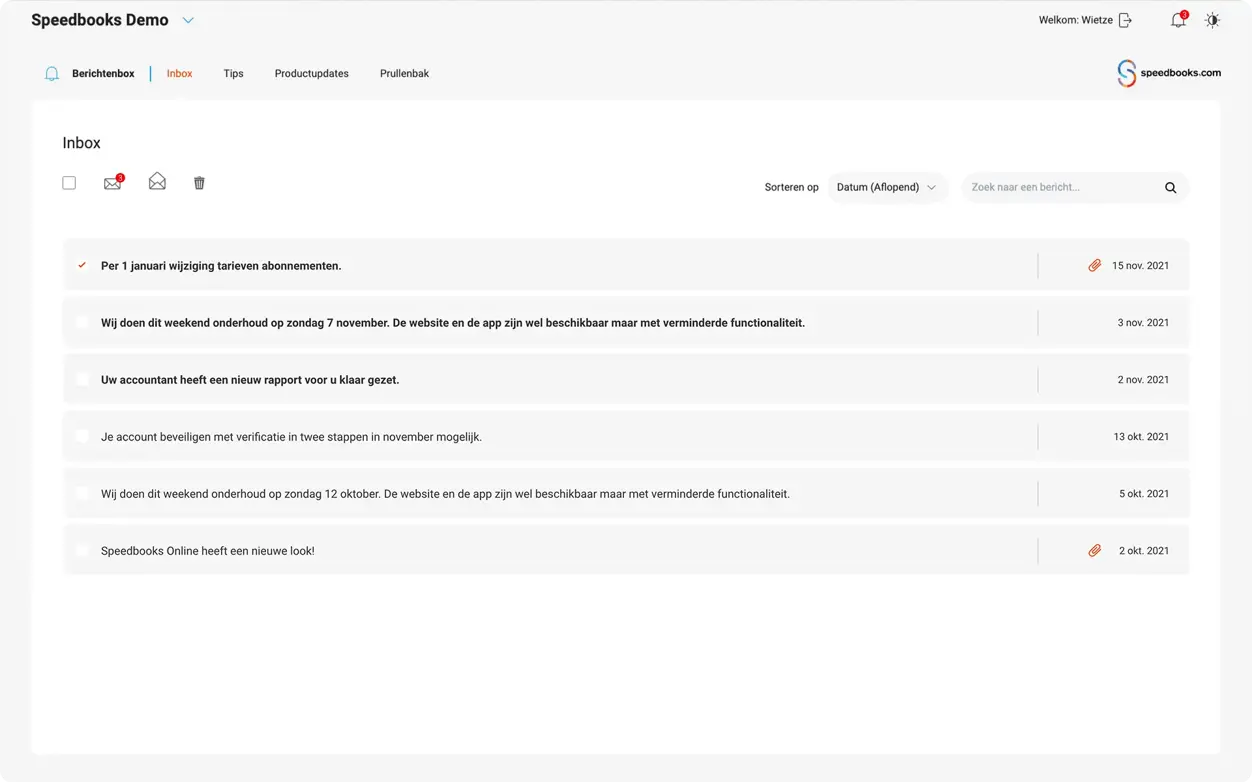The width and height of the screenshot is (1252, 782).
Task: Click the Zoek naar een bericht field
Action: 1060,187
